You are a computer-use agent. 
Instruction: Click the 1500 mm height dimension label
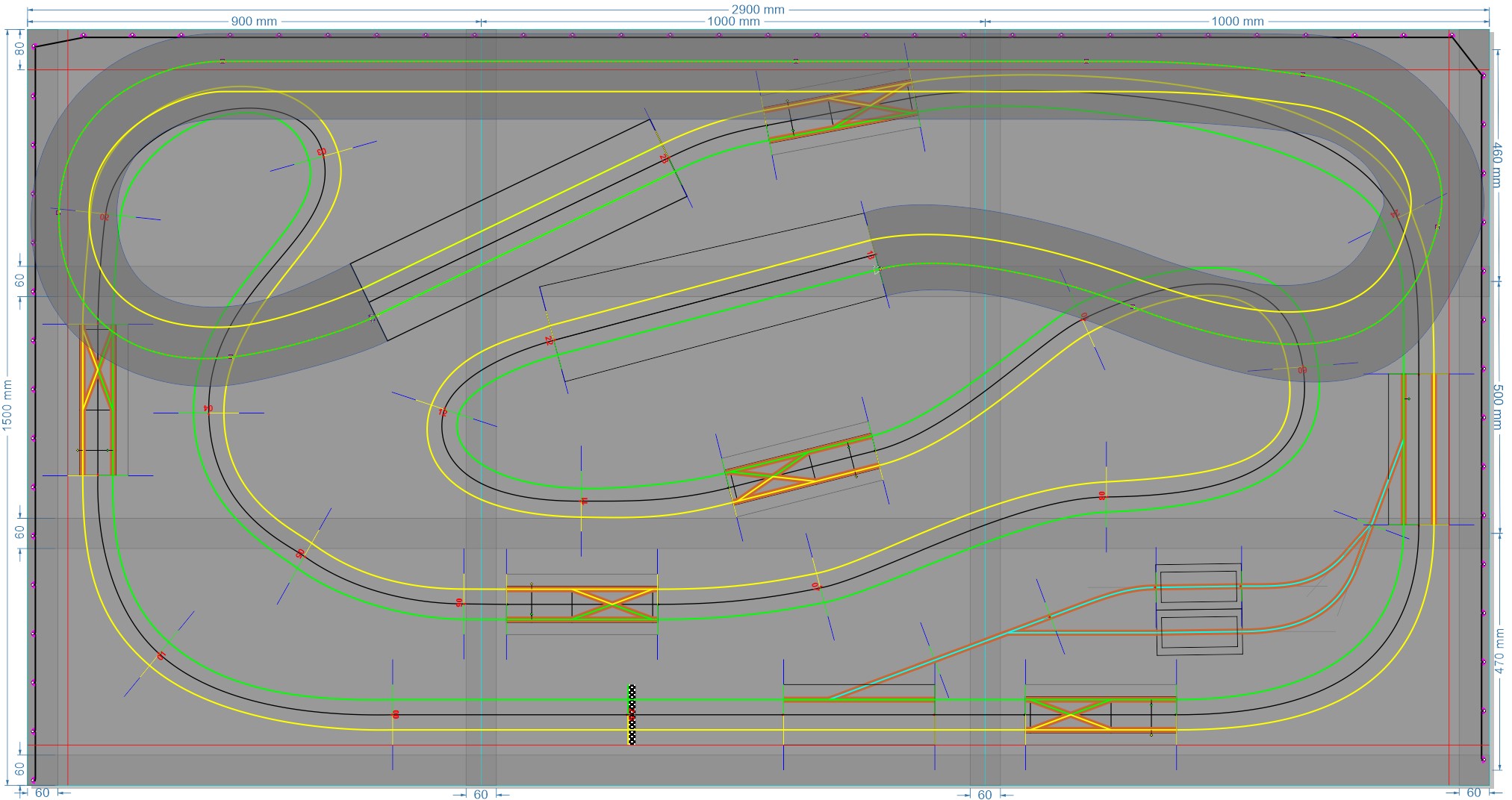point(8,405)
